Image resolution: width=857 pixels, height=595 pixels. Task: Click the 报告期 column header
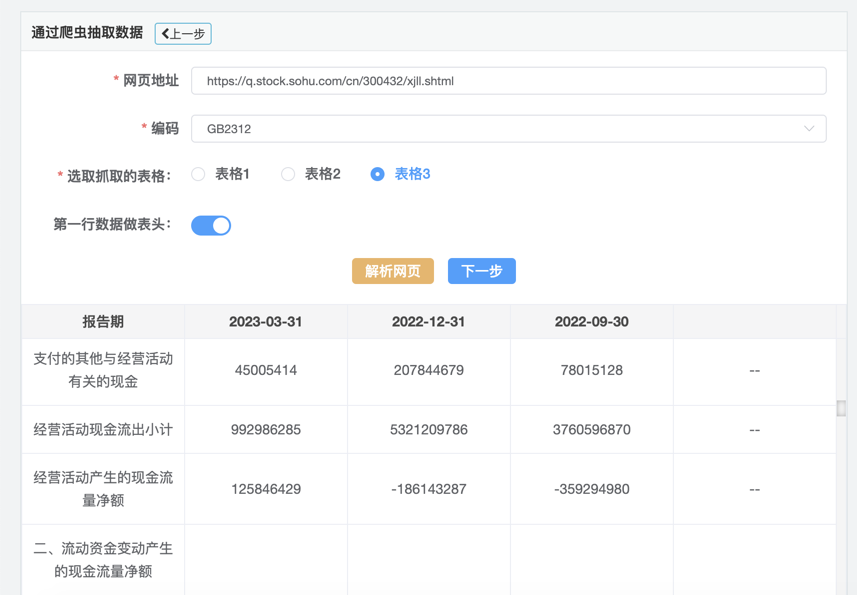point(103,322)
